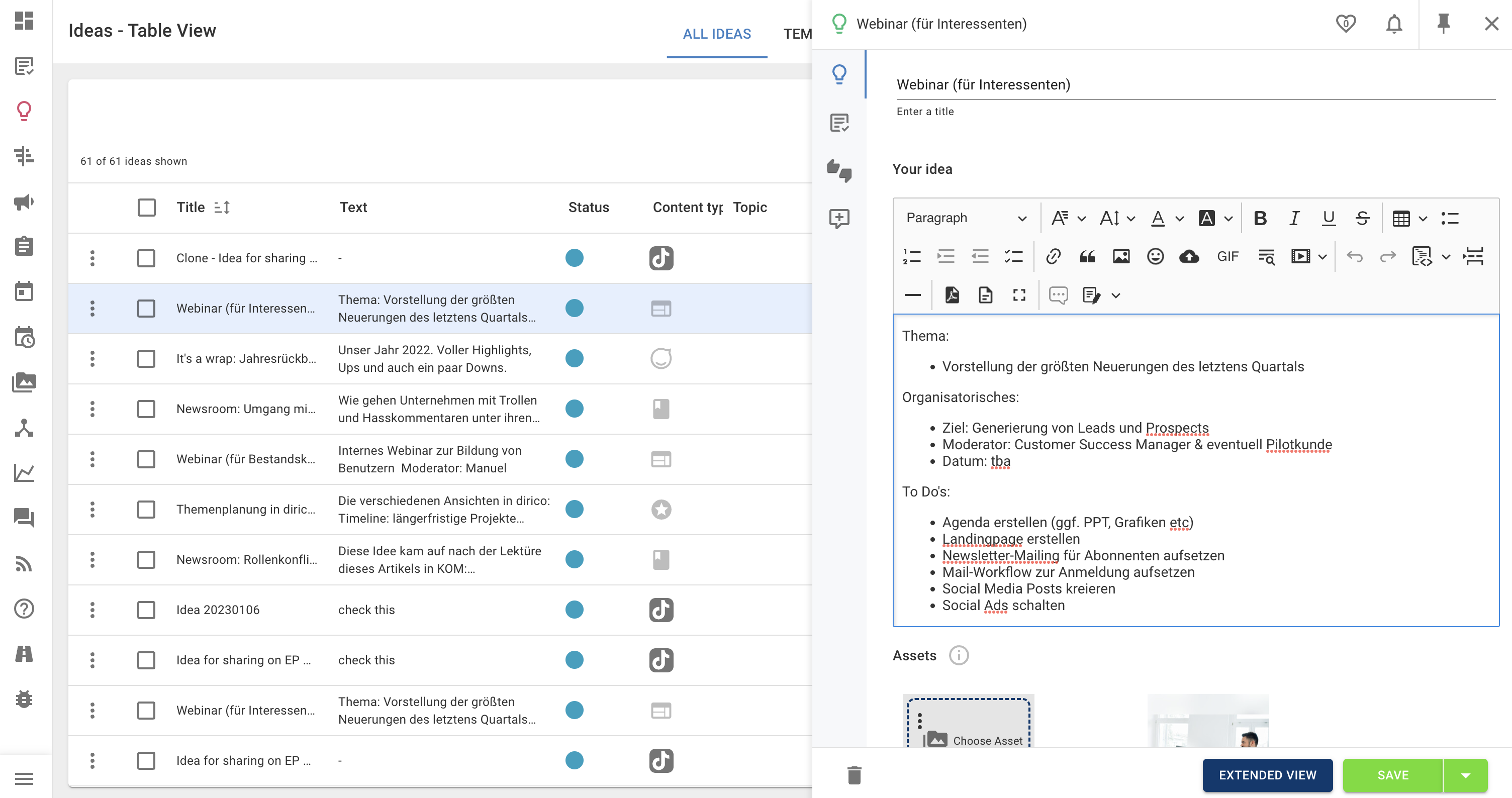This screenshot has width=1512, height=798.
Task: Apply strikethrough formatting in editor
Action: pos(1362,218)
